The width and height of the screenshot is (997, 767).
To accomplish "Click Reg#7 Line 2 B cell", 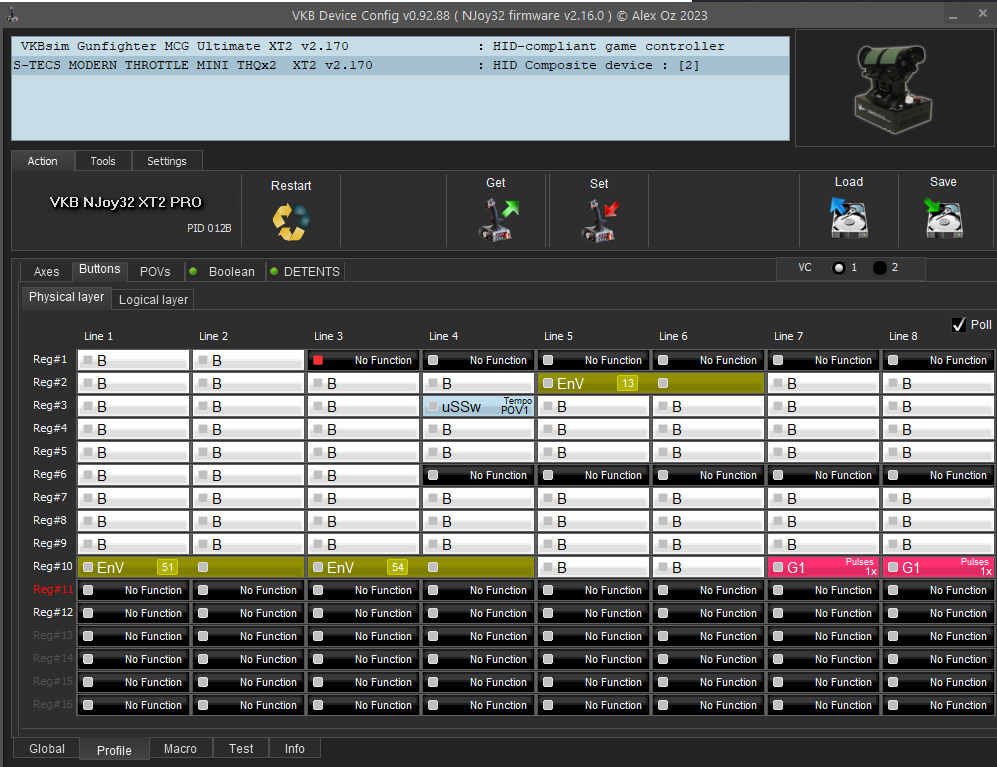I will [249, 499].
